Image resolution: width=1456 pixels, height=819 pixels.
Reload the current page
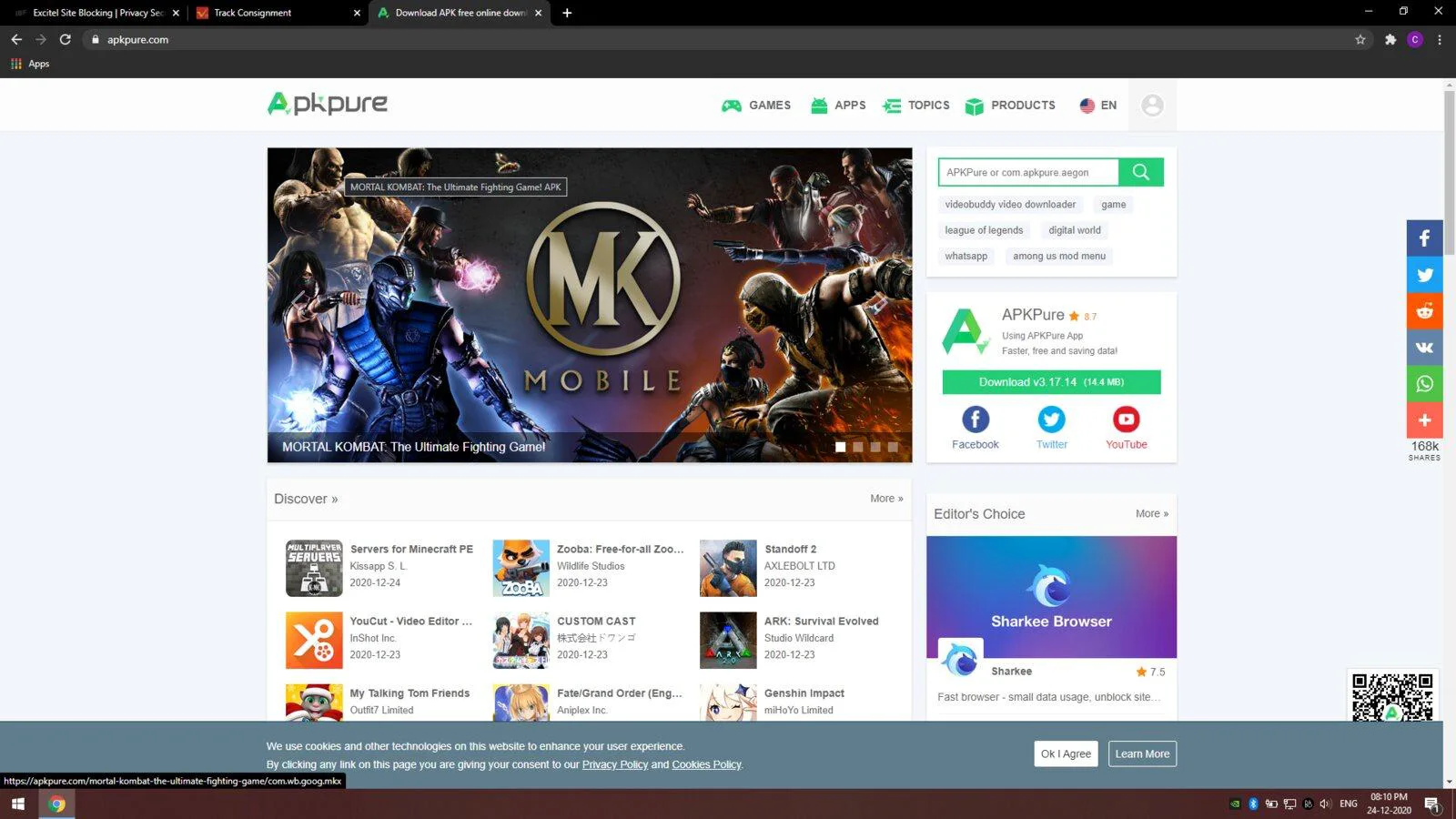pos(66,39)
